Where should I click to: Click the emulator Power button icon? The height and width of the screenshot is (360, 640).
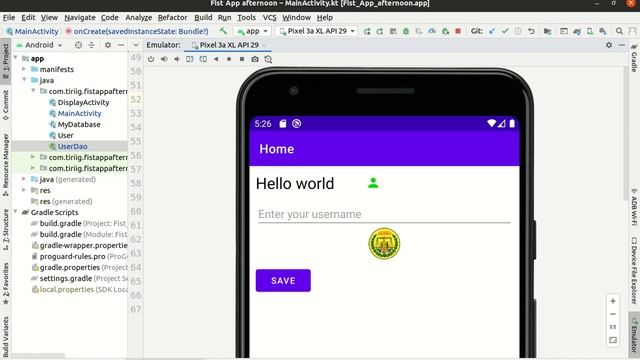[151, 59]
